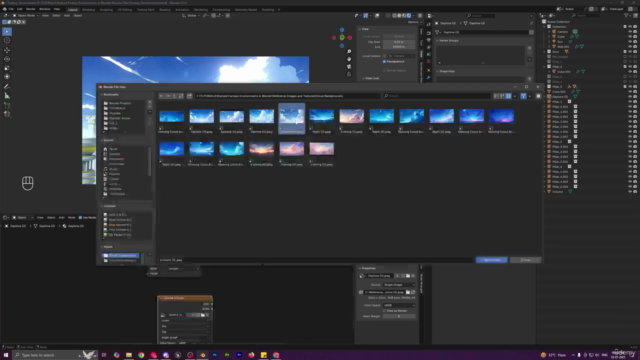This screenshot has height=360, width=640.
Task: Open file browser settings gear icon
Action: [x=538, y=96]
